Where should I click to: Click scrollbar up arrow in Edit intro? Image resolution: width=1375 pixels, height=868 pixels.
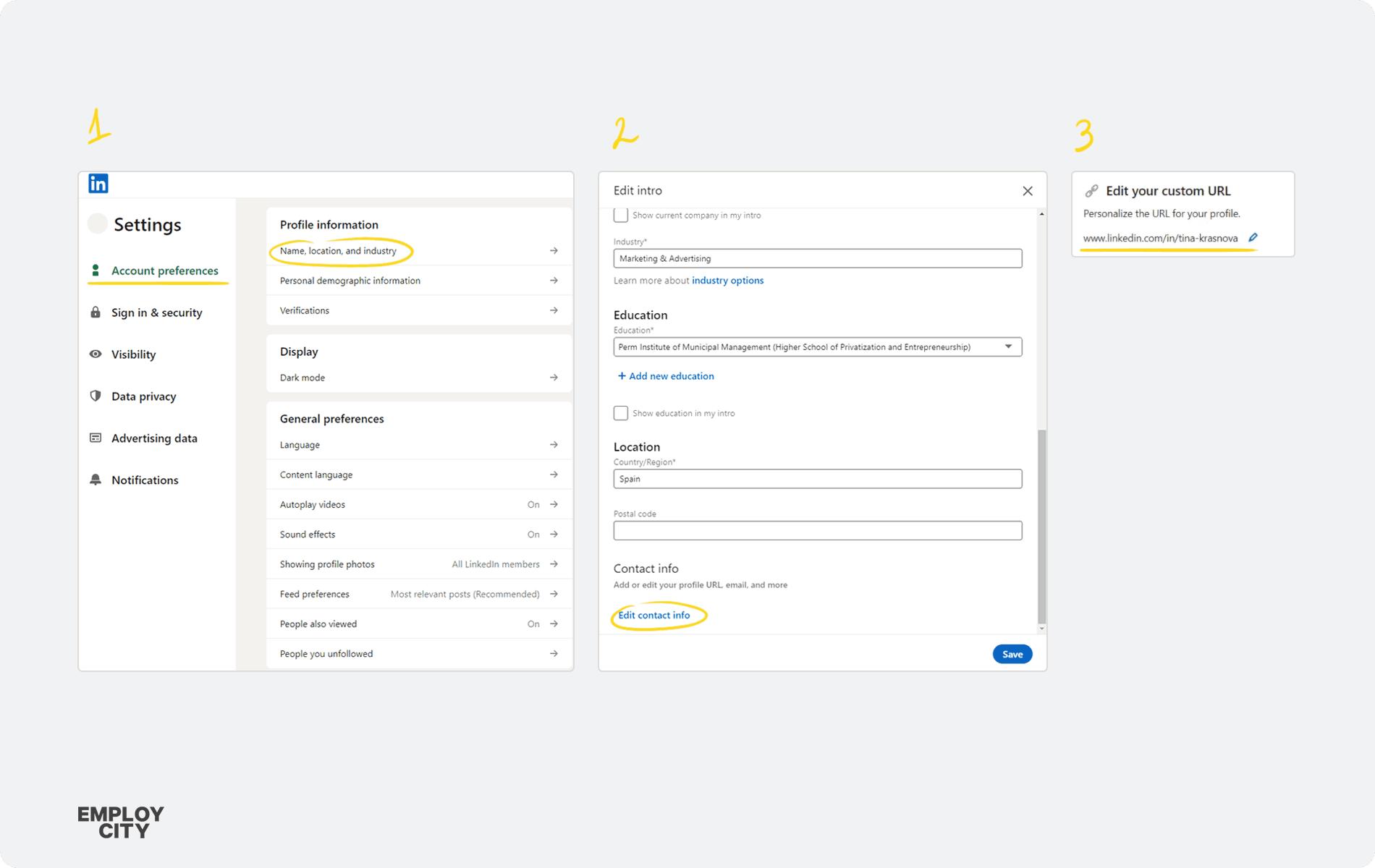pyautogui.click(x=1041, y=214)
